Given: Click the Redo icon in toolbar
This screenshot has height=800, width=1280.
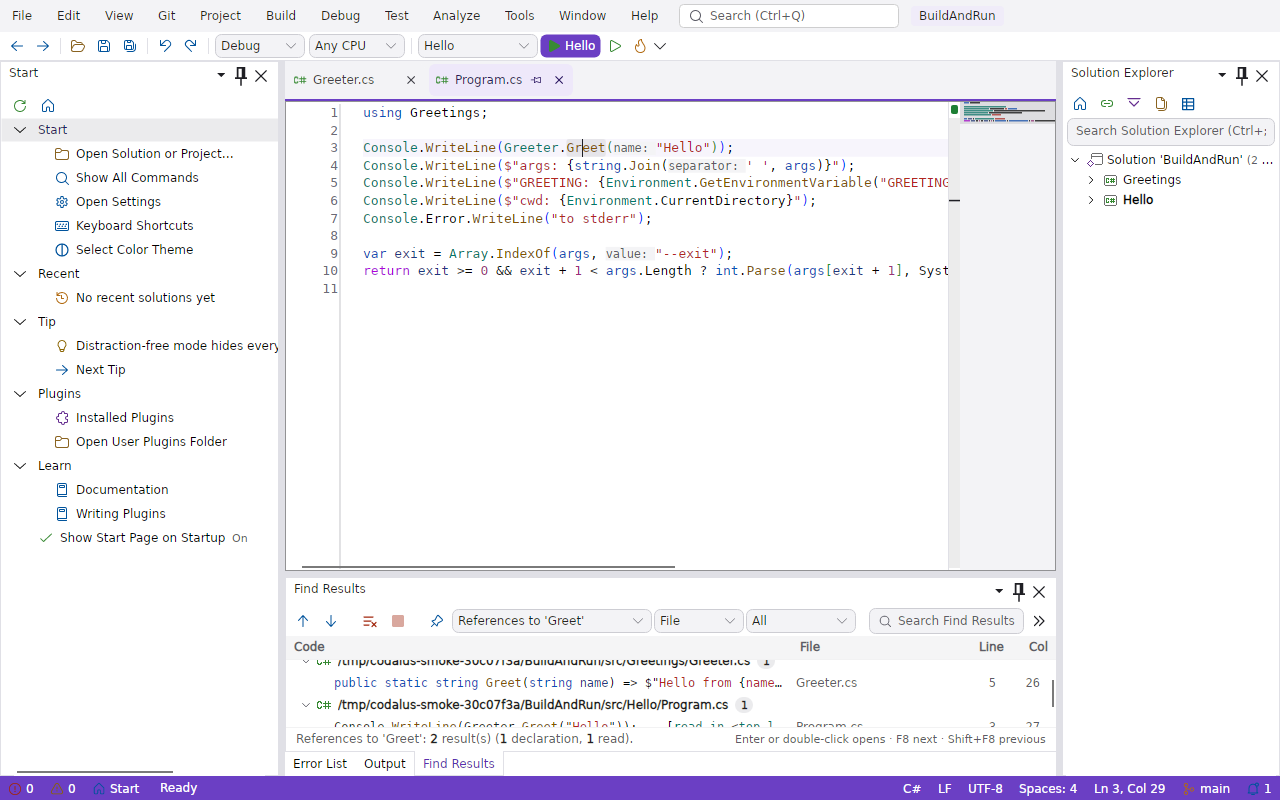Looking at the screenshot, I should click(191, 46).
